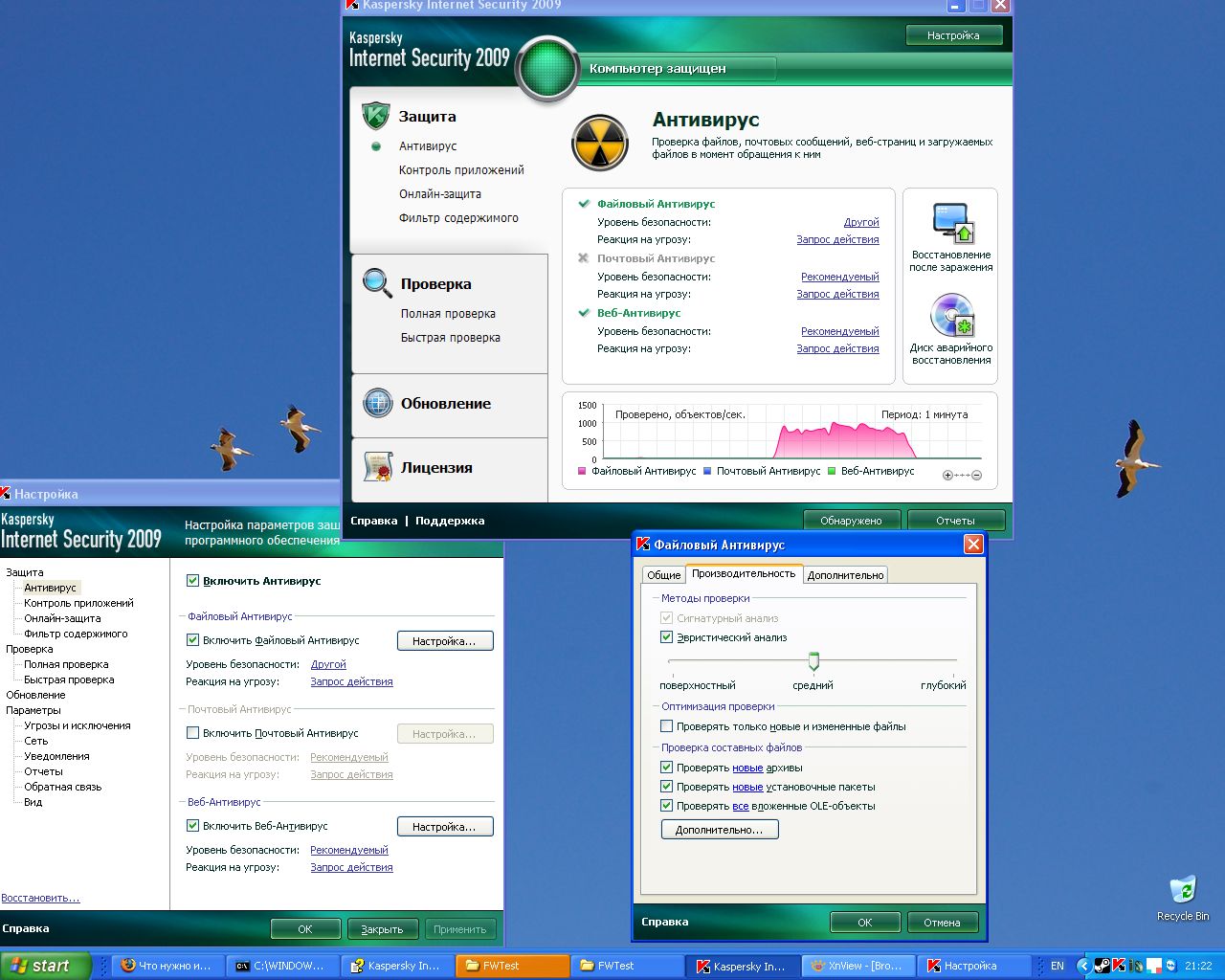Enable Проверять только новые и измененные файлы

click(667, 726)
